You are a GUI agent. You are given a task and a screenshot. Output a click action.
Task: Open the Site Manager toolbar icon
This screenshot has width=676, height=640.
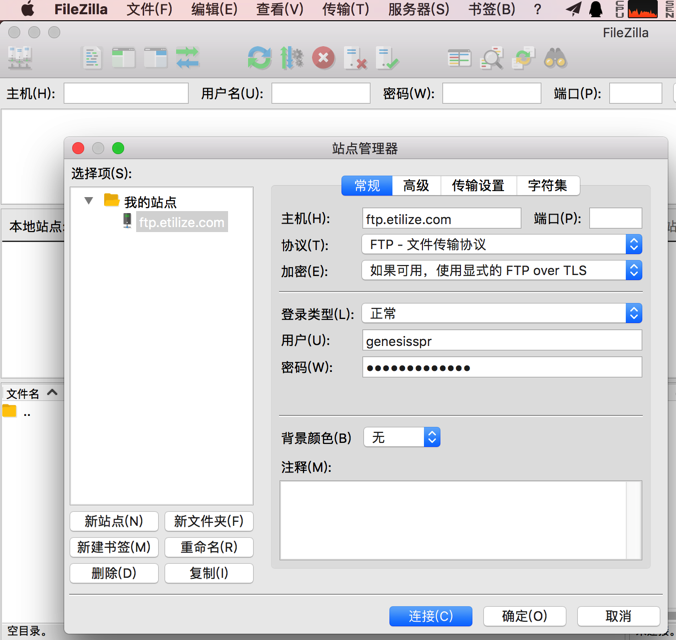[x=20, y=58]
